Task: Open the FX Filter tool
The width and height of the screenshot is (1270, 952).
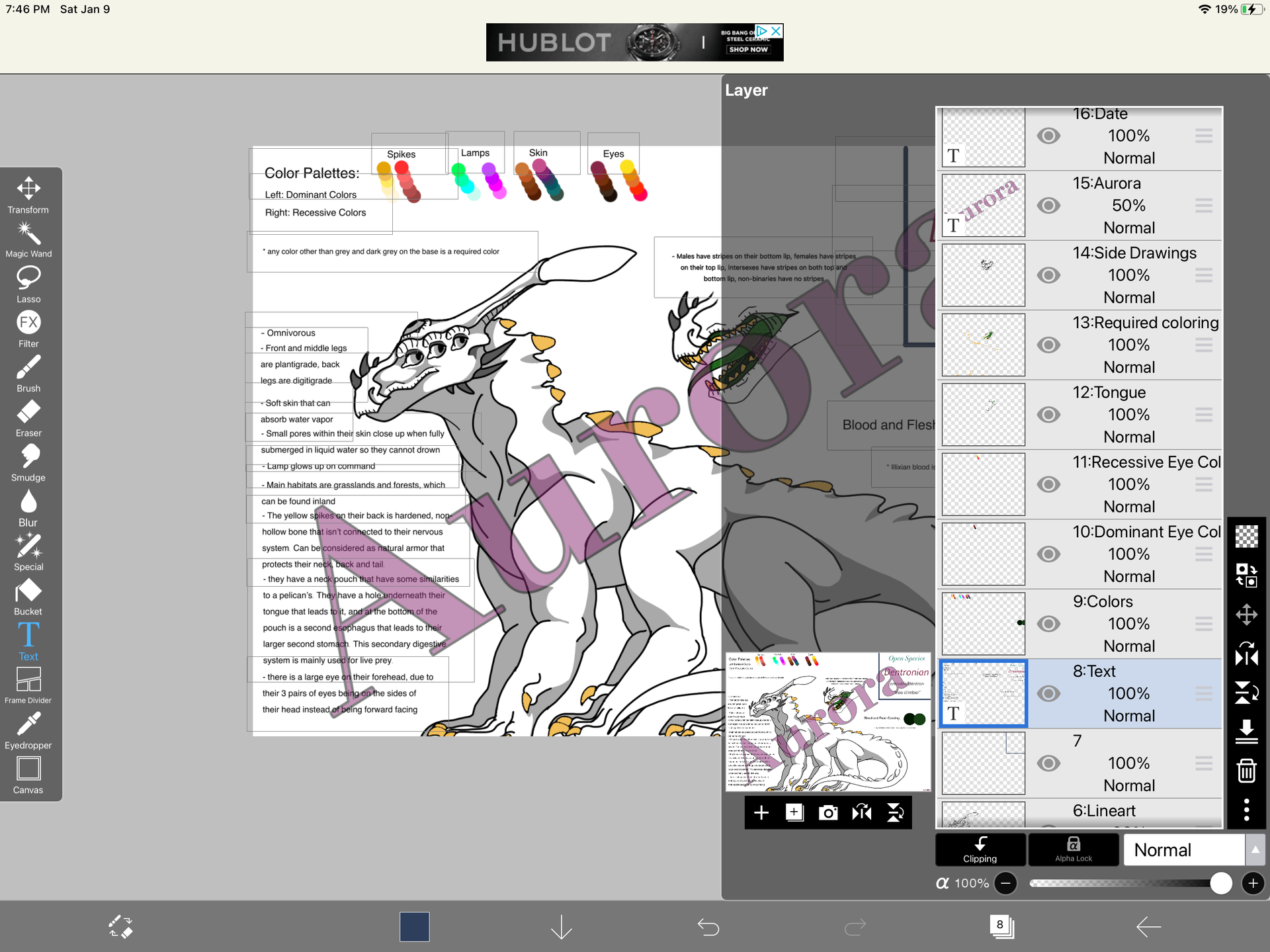Action: click(28, 329)
